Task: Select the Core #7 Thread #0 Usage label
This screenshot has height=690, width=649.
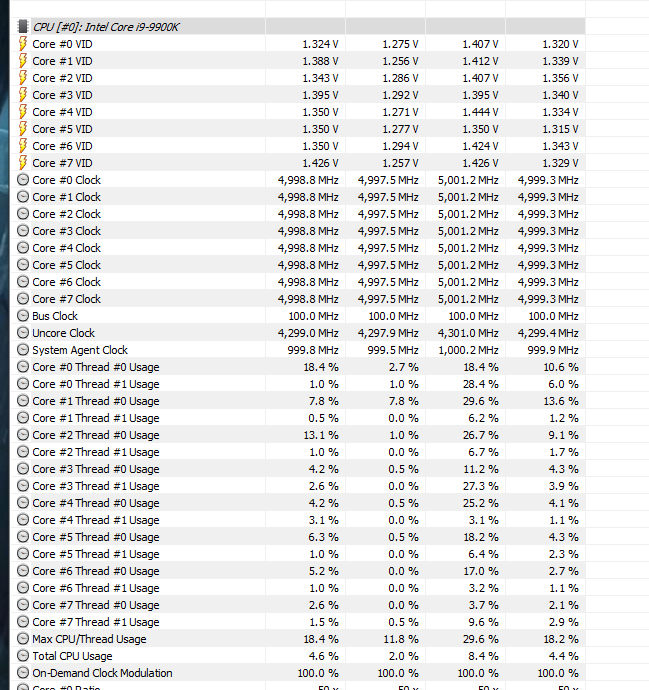Action: [x=95, y=605]
